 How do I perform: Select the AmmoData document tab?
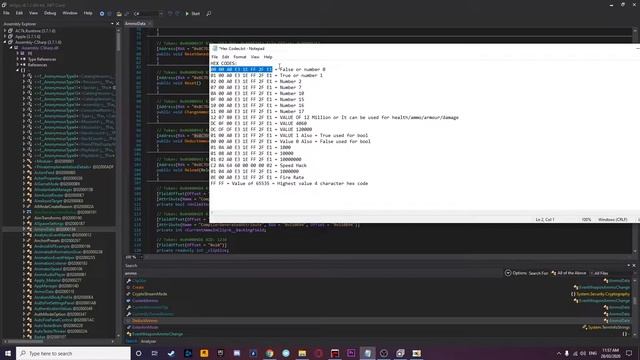tap(136, 24)
